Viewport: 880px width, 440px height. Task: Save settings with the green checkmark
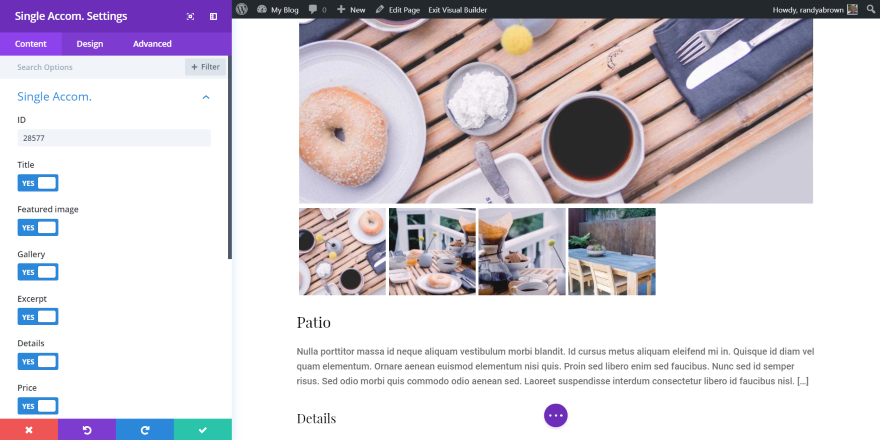pos(203,430)
